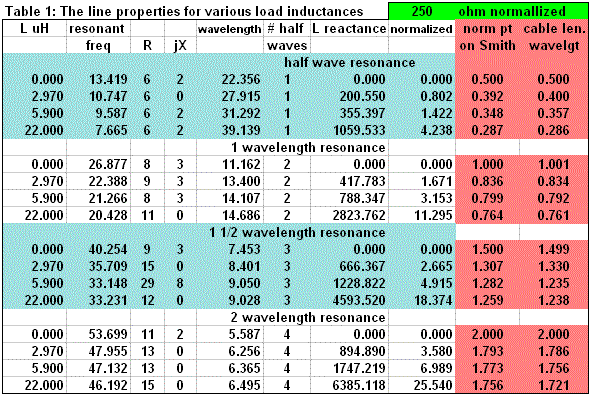Click the L reactance value 1059.533
Screen dimensions: 591x396
[x=359, y=130]
